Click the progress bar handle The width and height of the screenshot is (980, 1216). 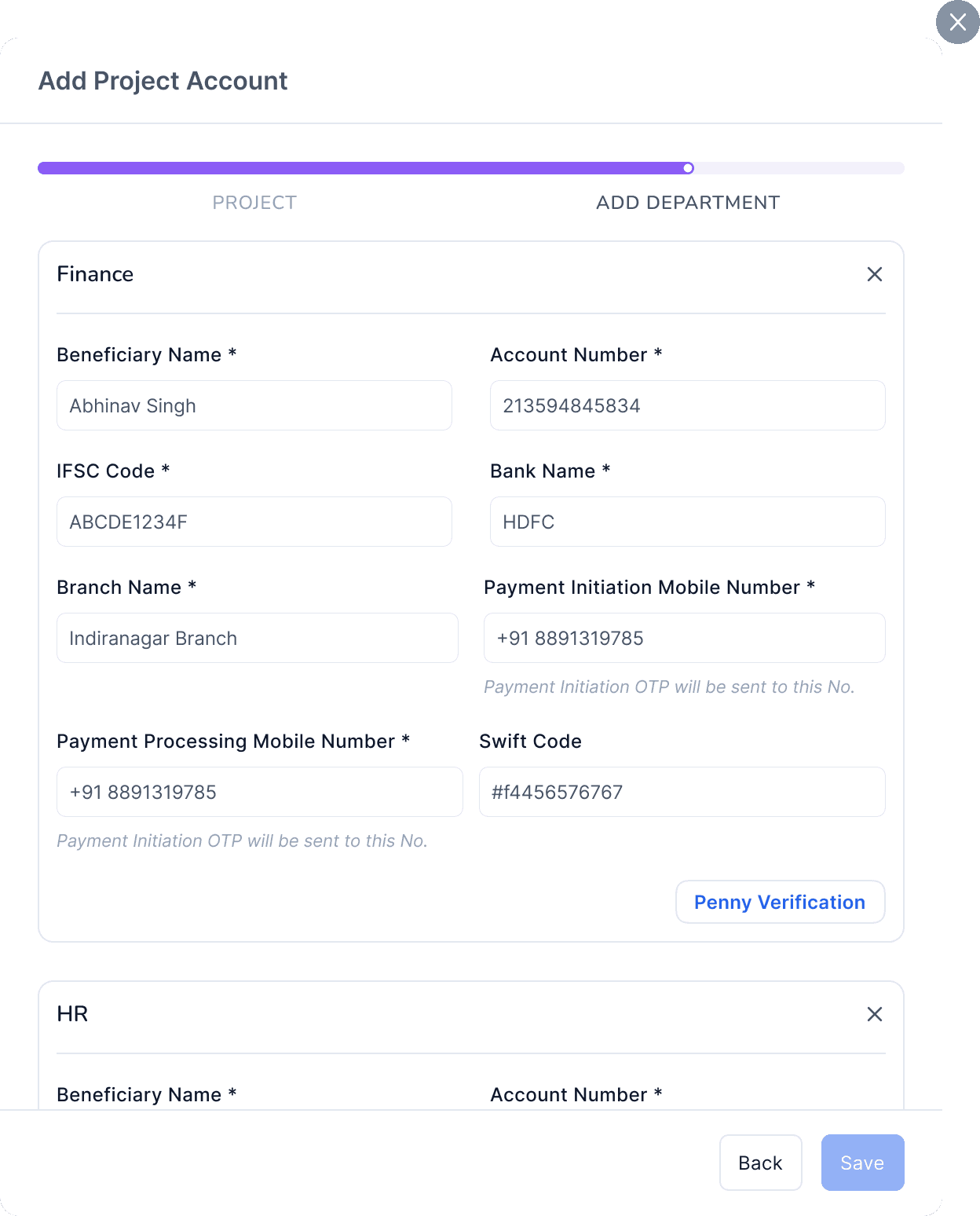pyautogui.click(x=688, y=168)
